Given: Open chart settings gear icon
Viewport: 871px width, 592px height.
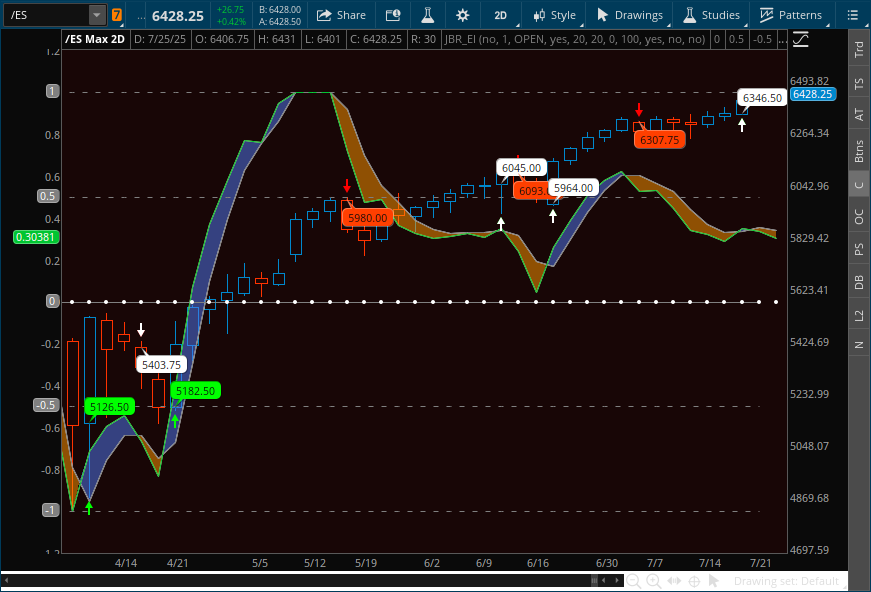Looking at the screenshot, I should pyautogui.click(x=462, y=15).
